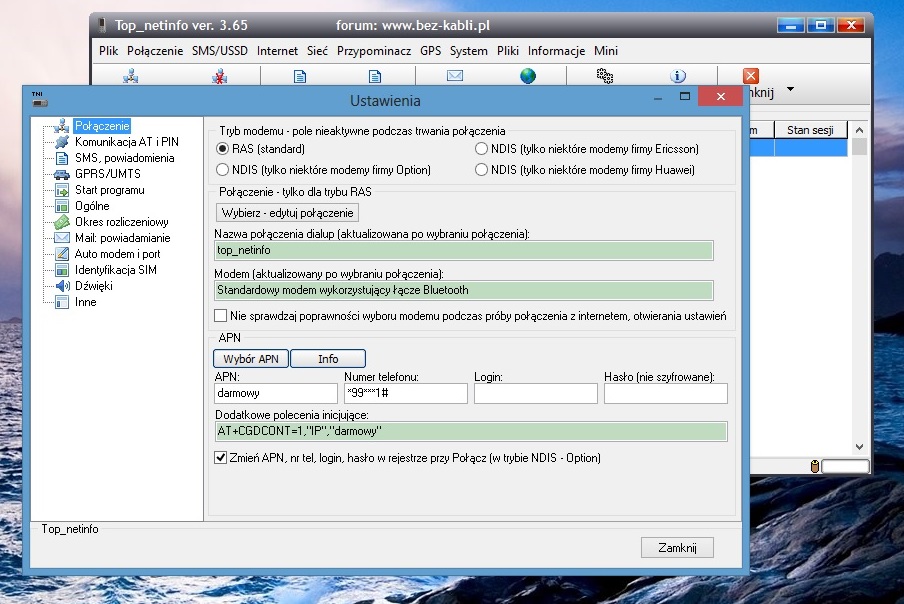Select Identyfikacja SIM in settings tree
Image resolution: width=904 pixels, height=604 pixels.
coord(115,270)
